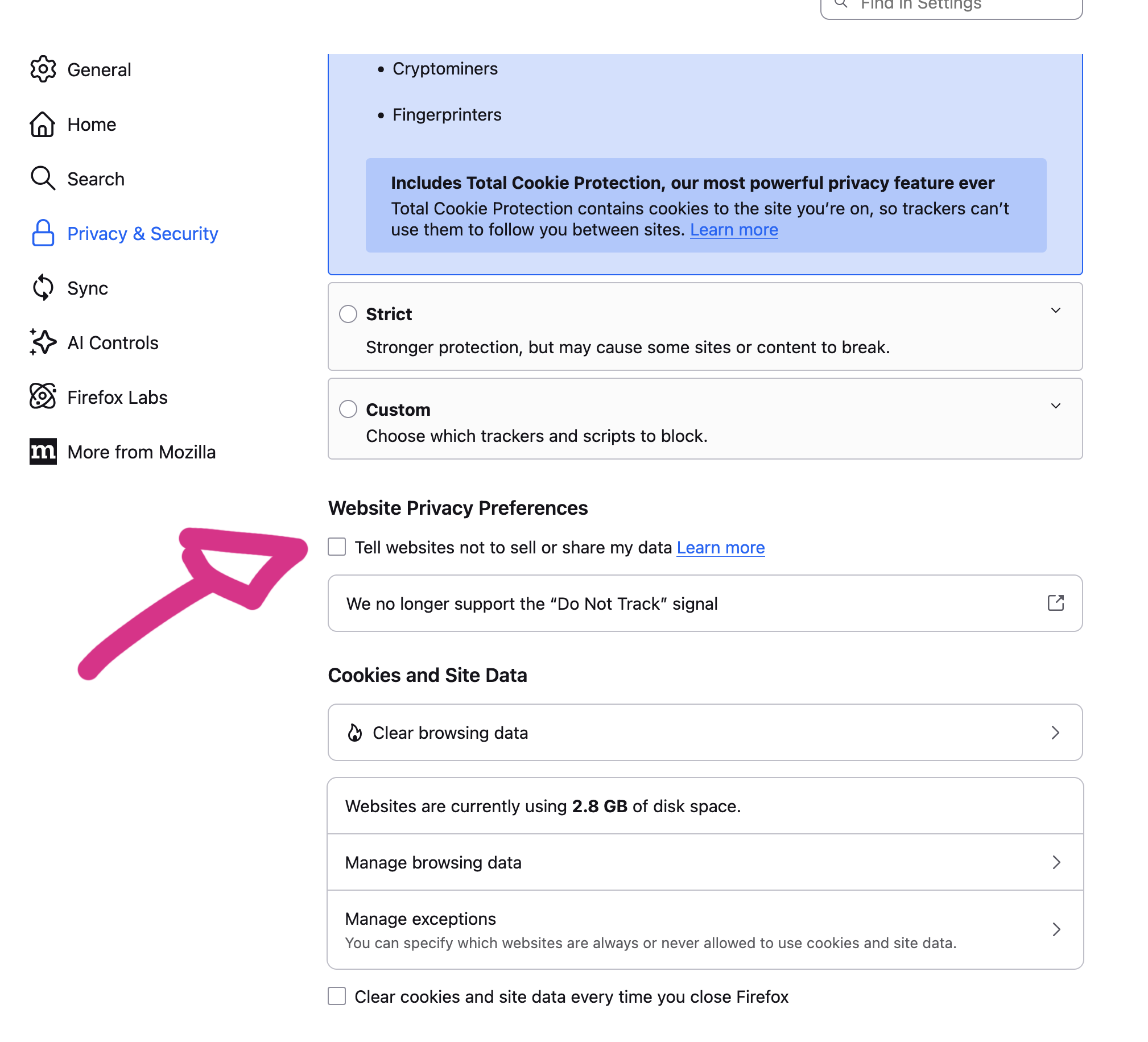Click the Search magnifier icon in sidebar

tap(43, 179)
